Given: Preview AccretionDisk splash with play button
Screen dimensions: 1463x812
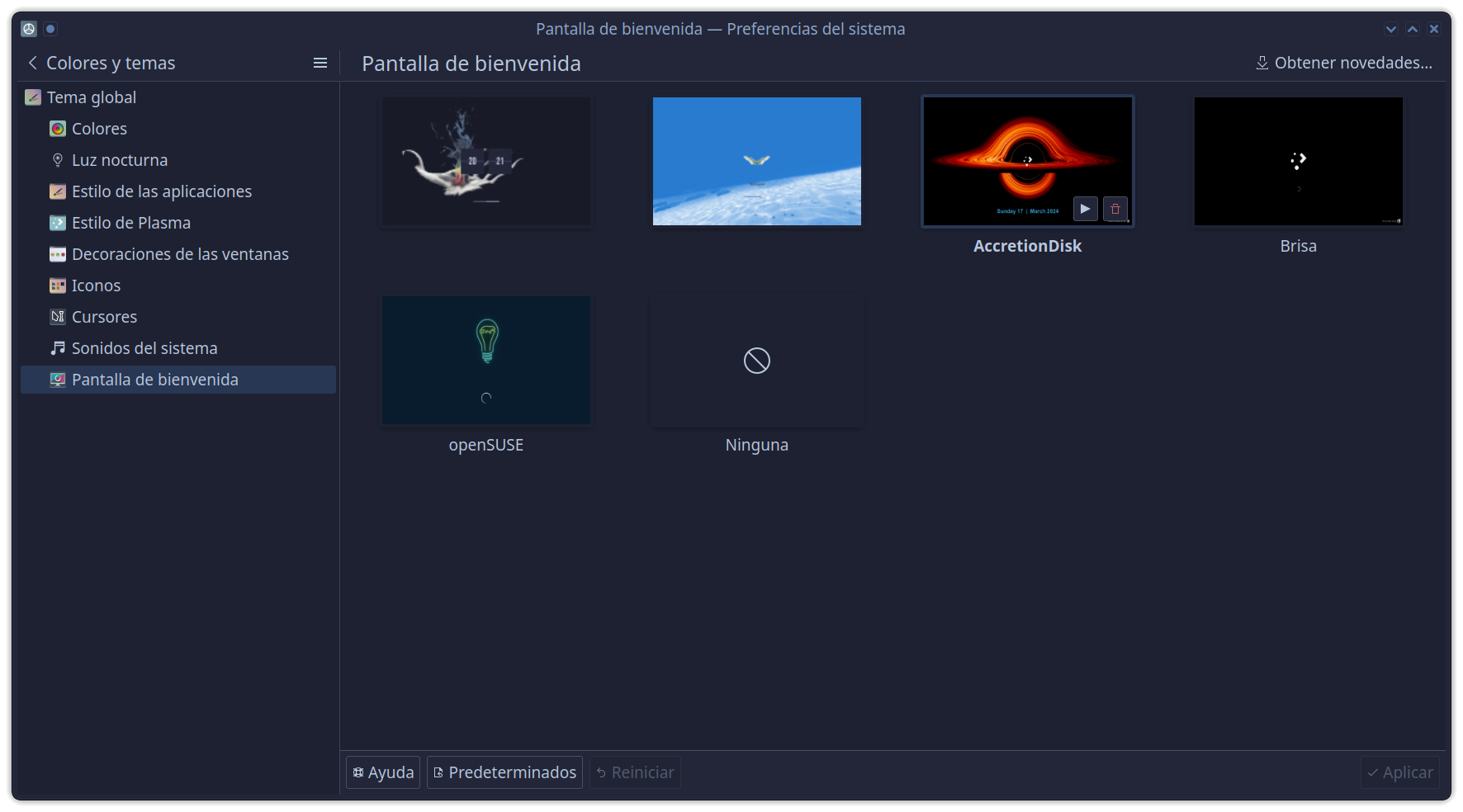Looking at the screenshot, I should click(x=1085, y=209).
